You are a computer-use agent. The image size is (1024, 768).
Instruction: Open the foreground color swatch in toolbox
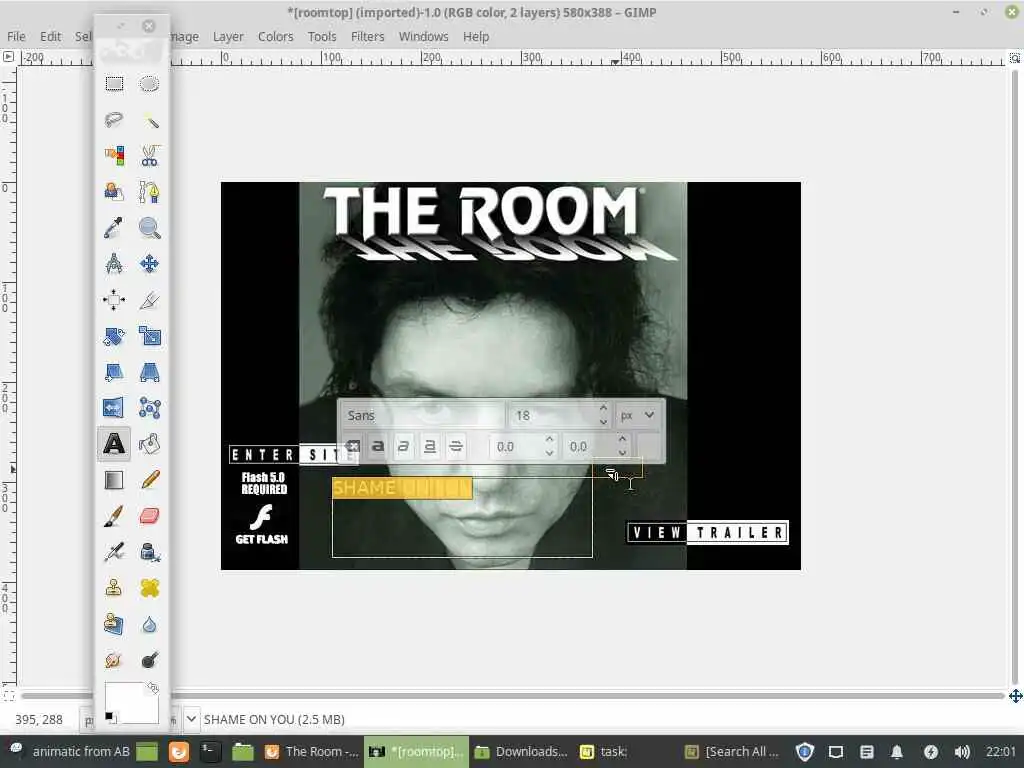[131, 701]
